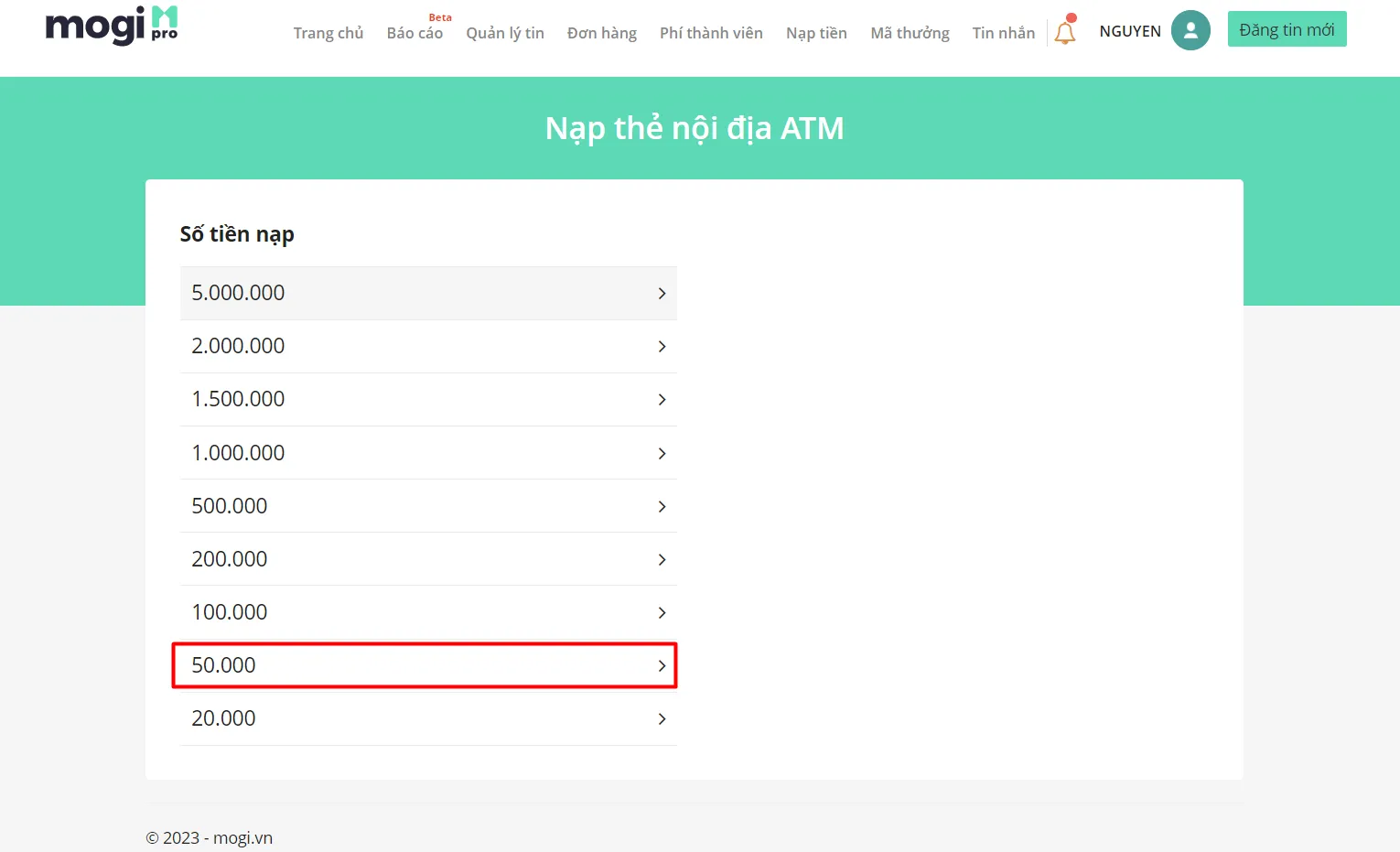Open the notification bell
Screen dimensions: 1400x852
click(x=1065, y=30)
